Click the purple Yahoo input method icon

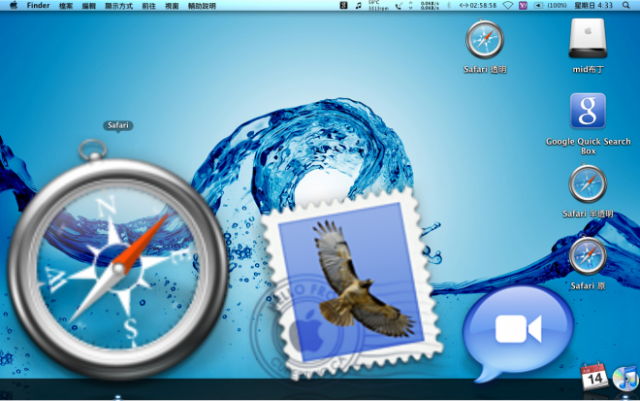click(x=523, y=5)
